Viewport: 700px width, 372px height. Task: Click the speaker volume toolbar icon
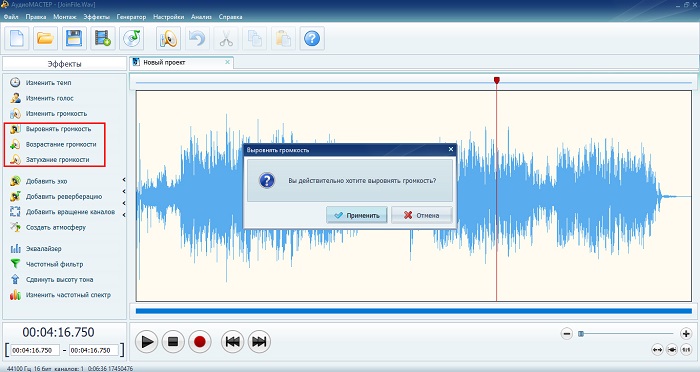point(168,38)
